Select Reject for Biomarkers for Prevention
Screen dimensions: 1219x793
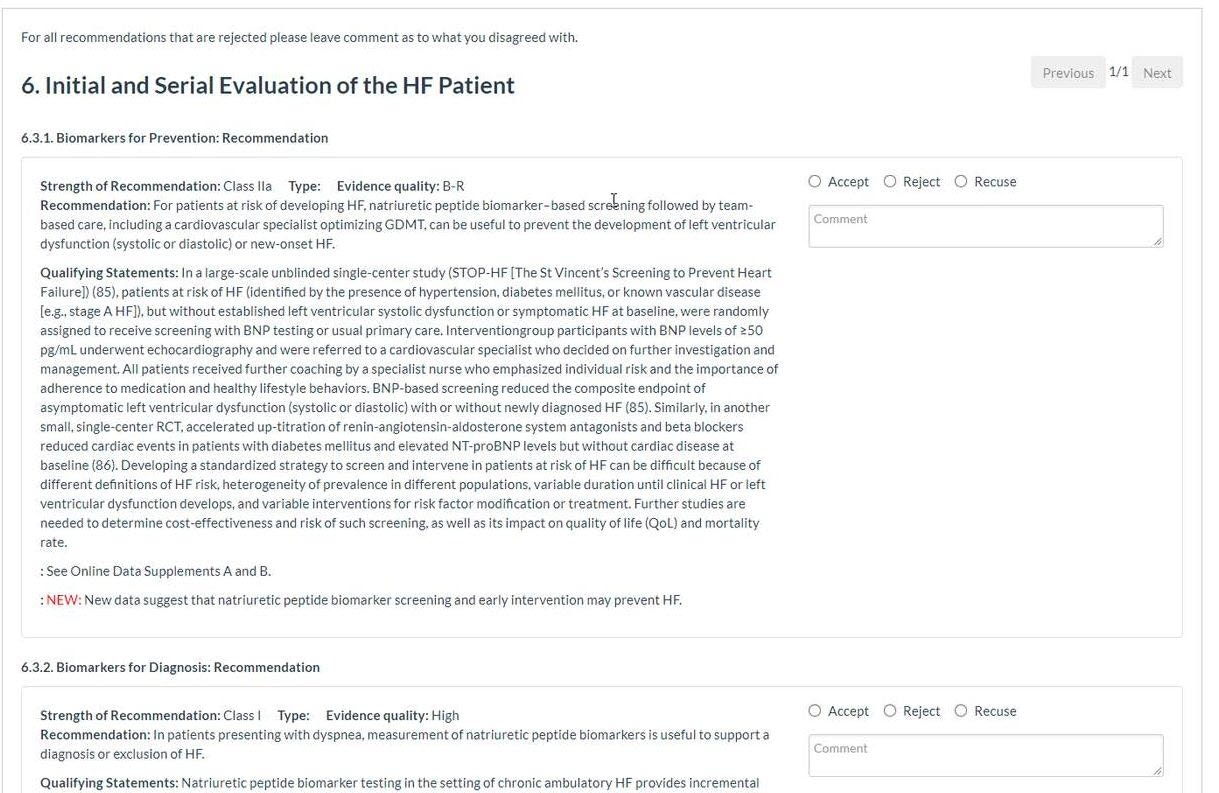(x=890, y=182)
